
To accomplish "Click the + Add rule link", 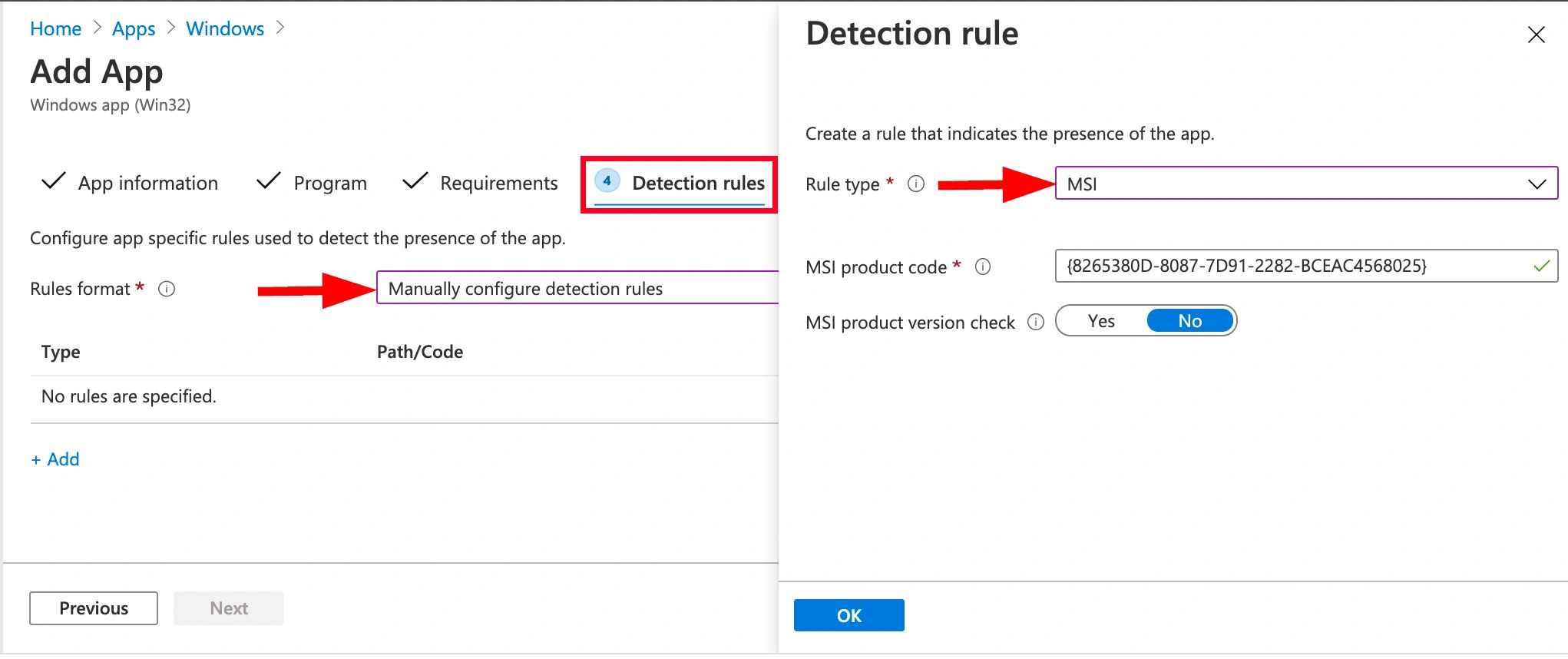I will (55, 459).
